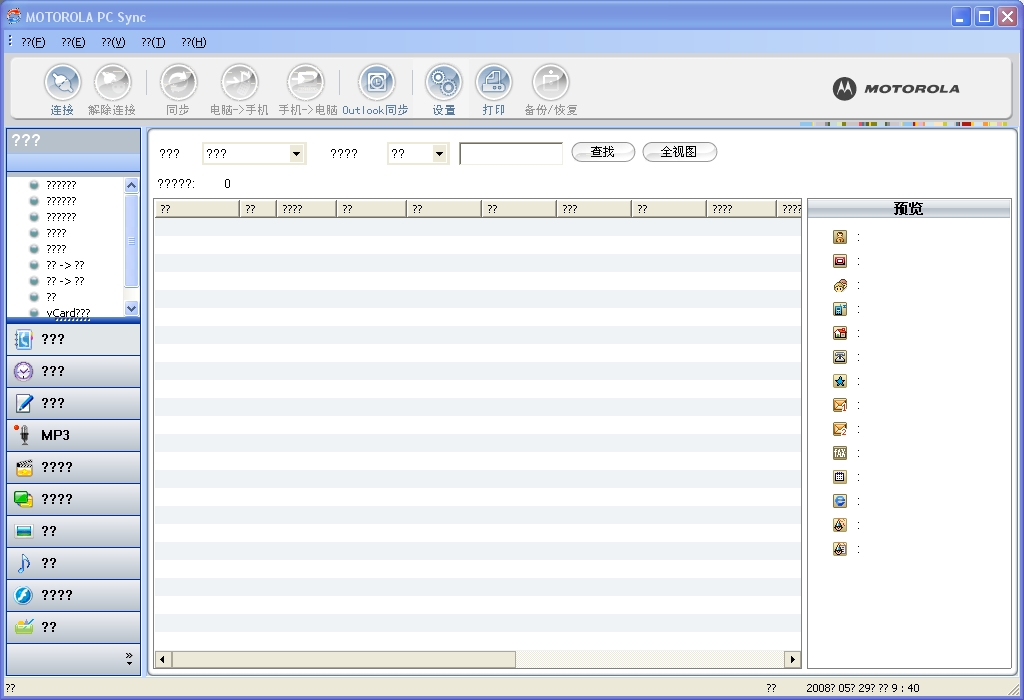Screen dimensions: 1024x700
Task: Click the envelope icon numbered 2
Action: click(840, 429)
